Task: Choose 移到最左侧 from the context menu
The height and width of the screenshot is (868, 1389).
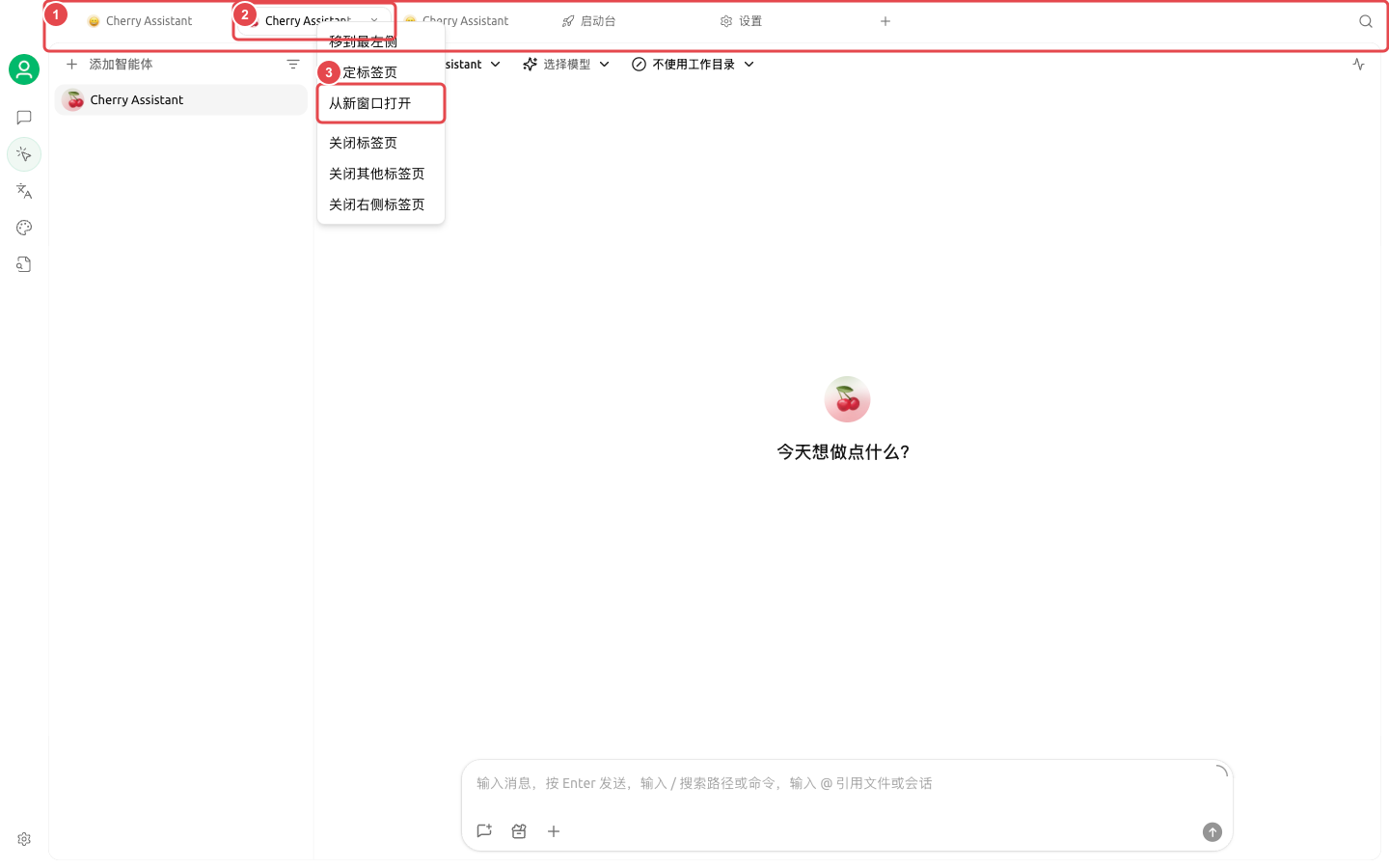Action: (x=380, y=41)
